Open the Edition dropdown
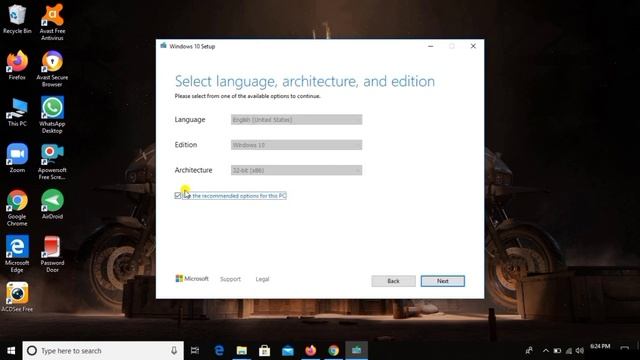The width and height of the screenshot is (640, 360). (296, 145)
